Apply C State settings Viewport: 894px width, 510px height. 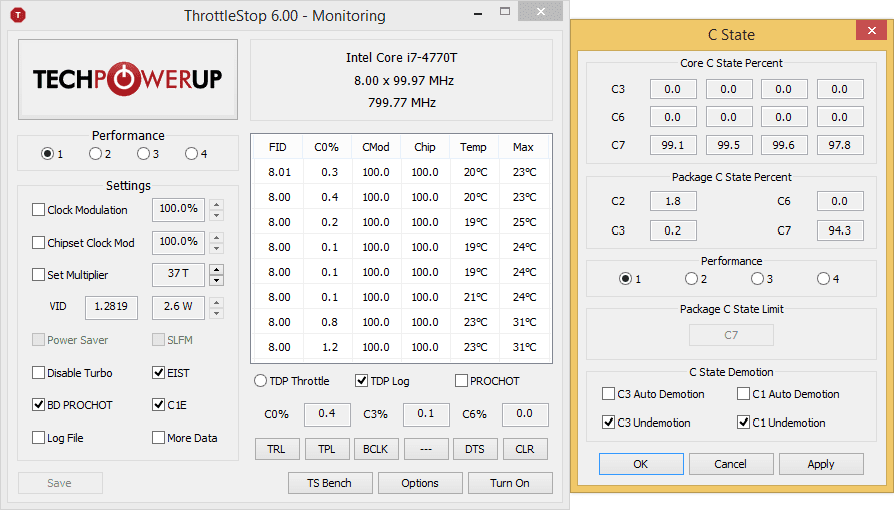[x=821, y=464]
